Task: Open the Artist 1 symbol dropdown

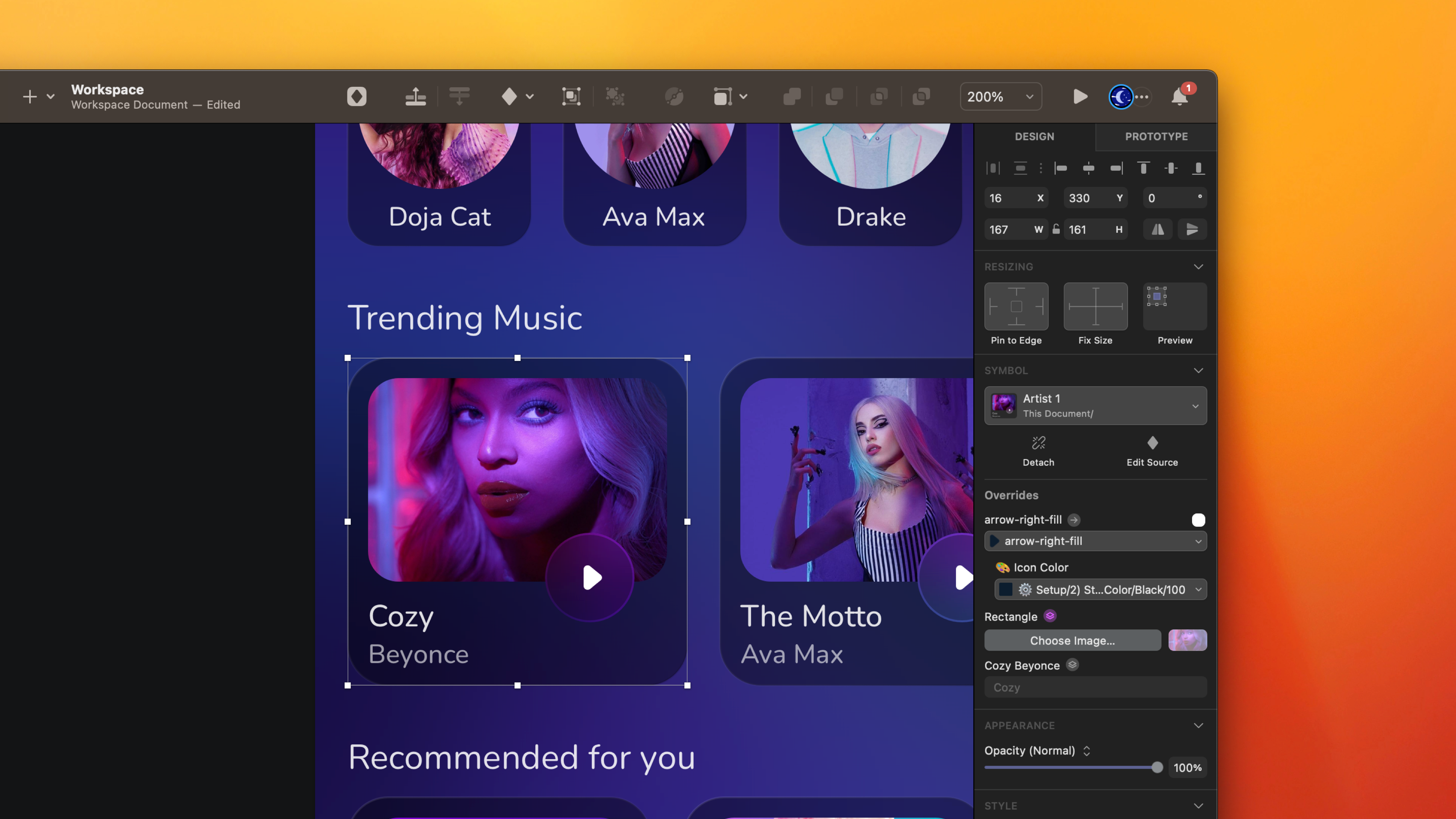Action: [x=1095, y=406]
